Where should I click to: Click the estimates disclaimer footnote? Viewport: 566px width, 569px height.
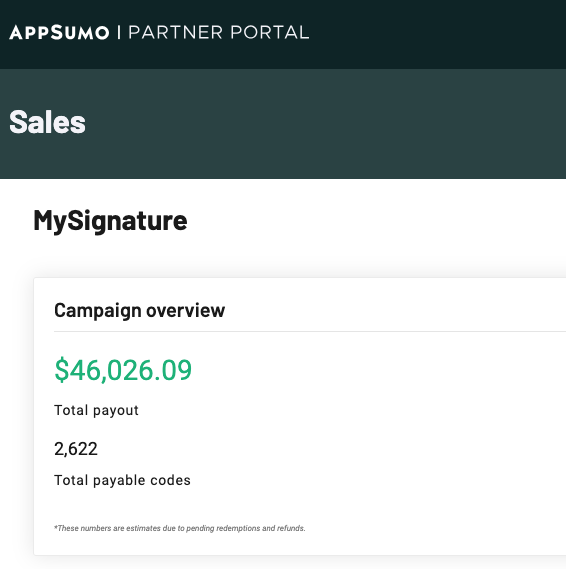[x=180, y=528]
